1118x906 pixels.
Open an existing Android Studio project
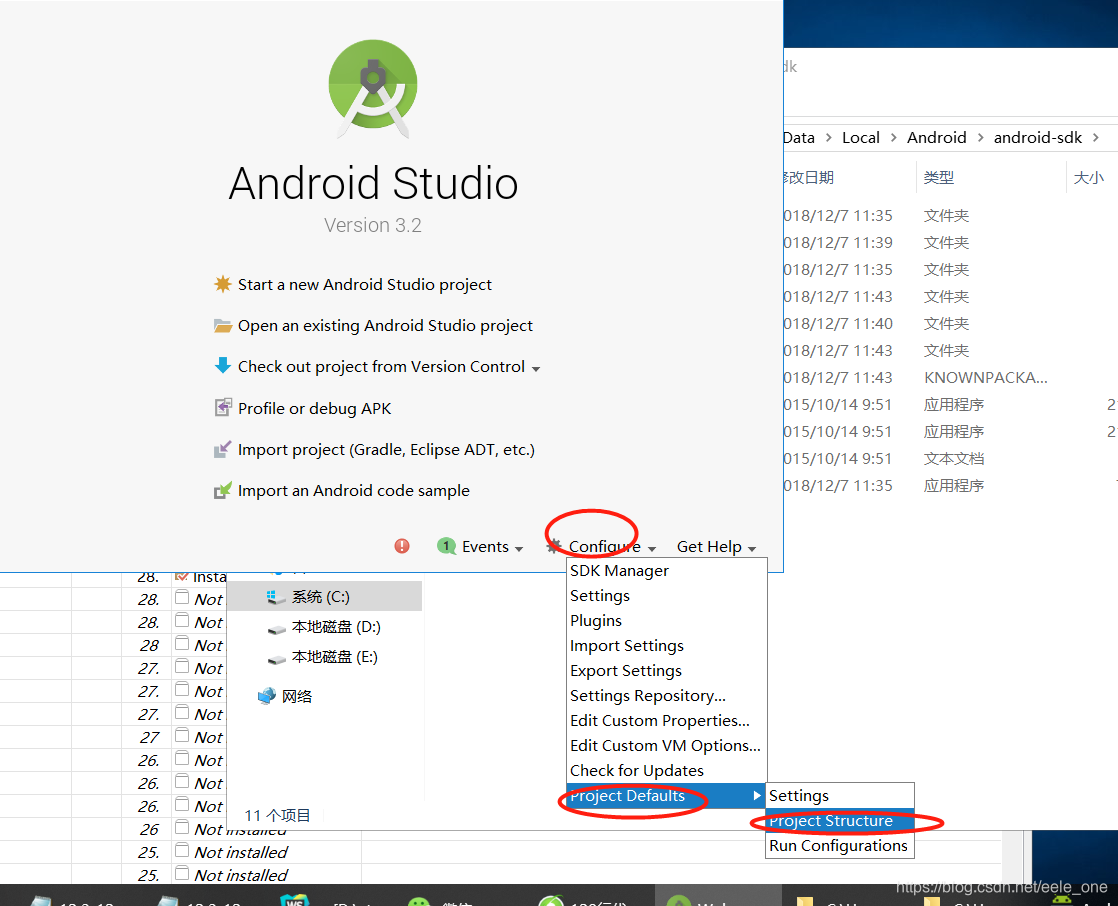click(373, 326)
